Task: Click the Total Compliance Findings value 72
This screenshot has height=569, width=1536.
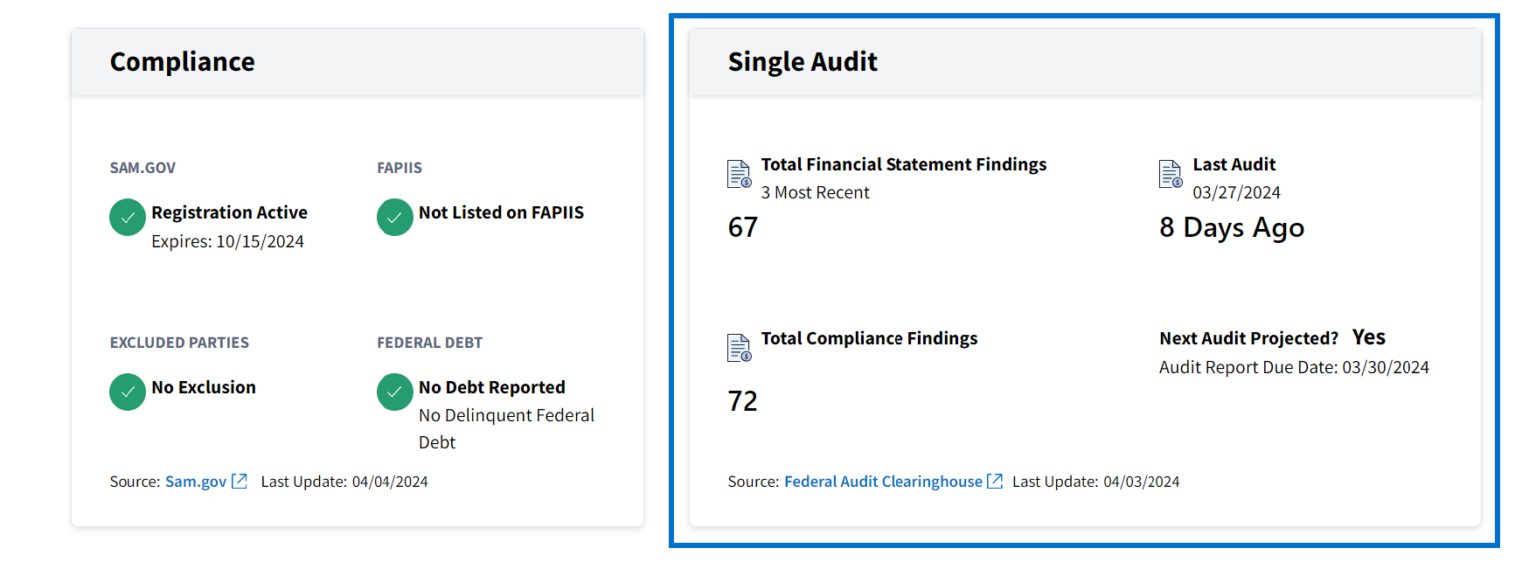Action: point(743,402)
